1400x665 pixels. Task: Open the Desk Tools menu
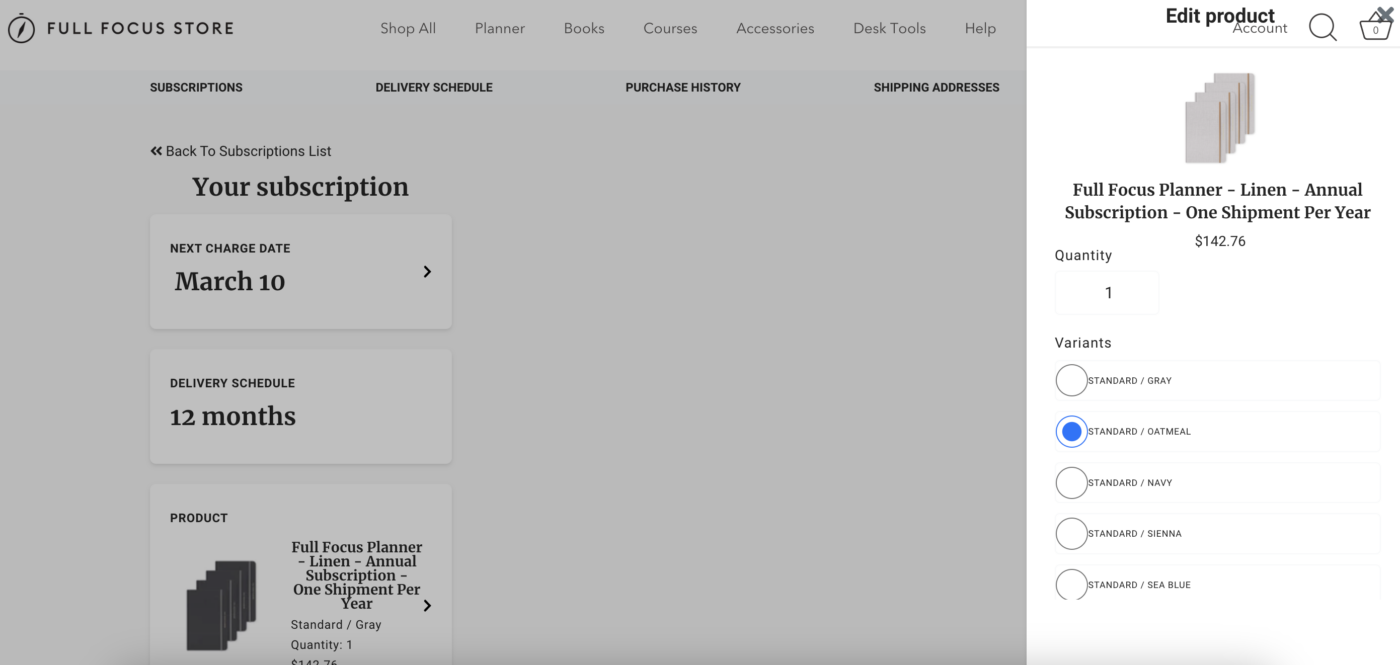tap(889, 28)
